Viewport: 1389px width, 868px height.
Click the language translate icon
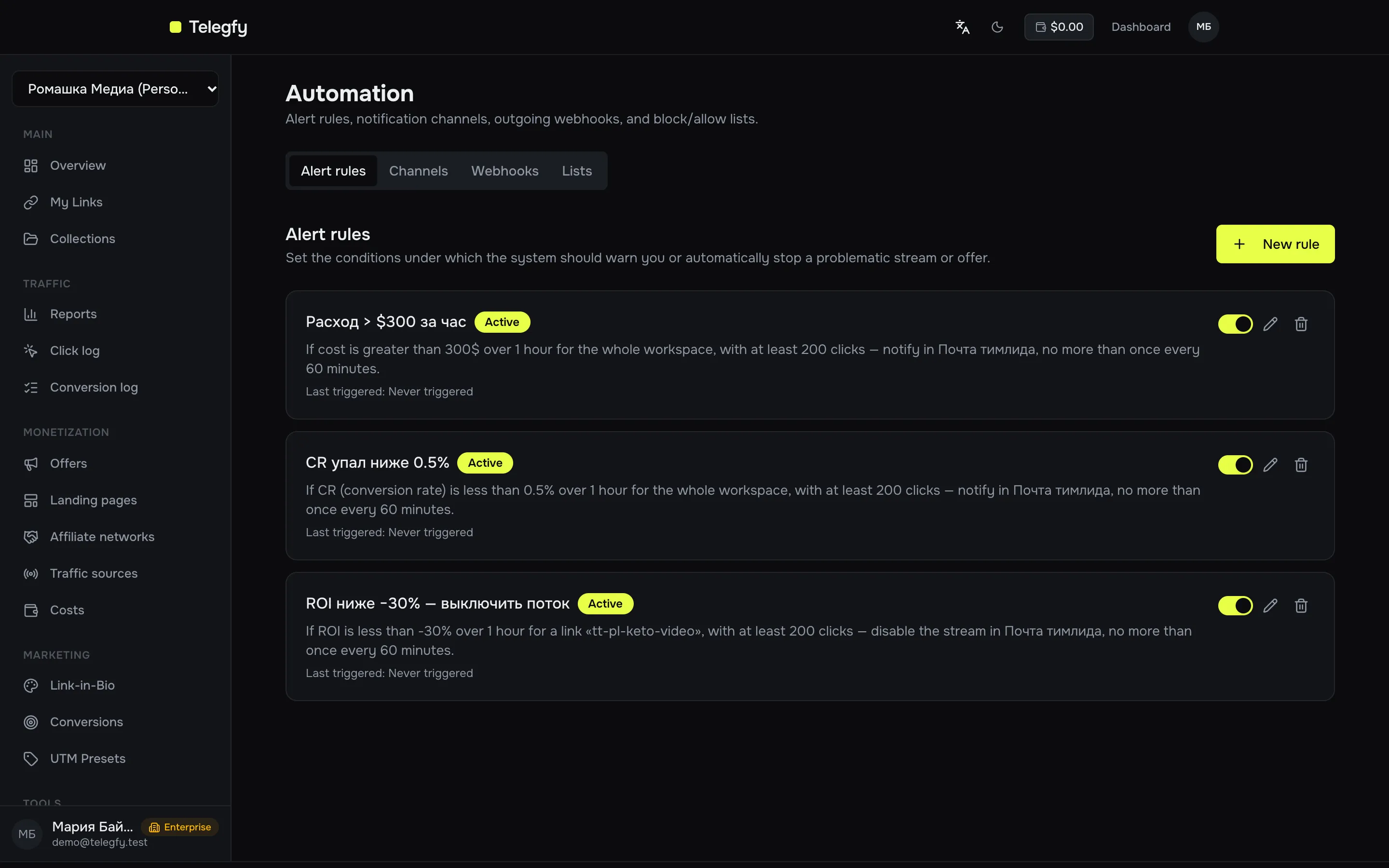point(963,27)
